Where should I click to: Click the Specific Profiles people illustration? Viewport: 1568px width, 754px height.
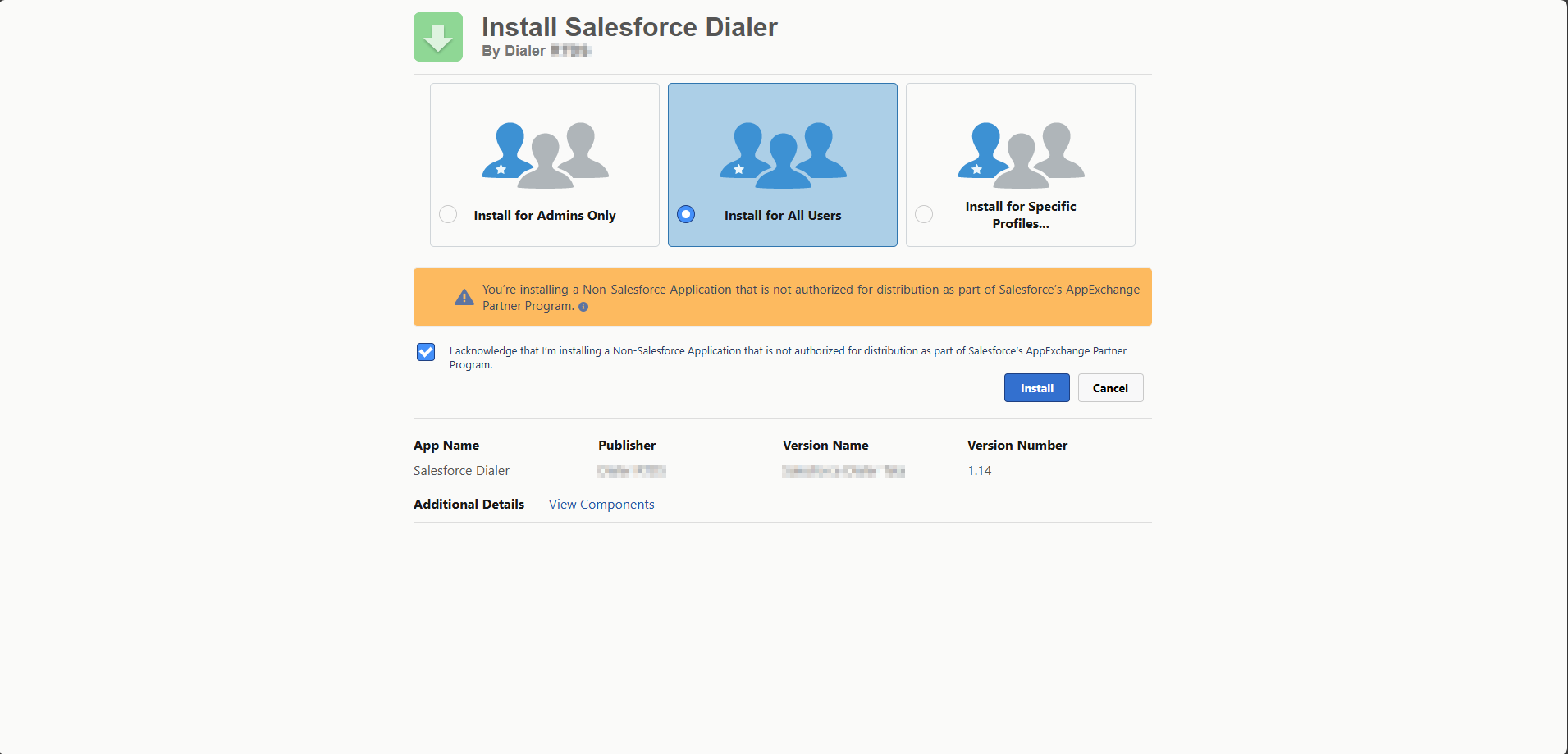click(1021, 155)
